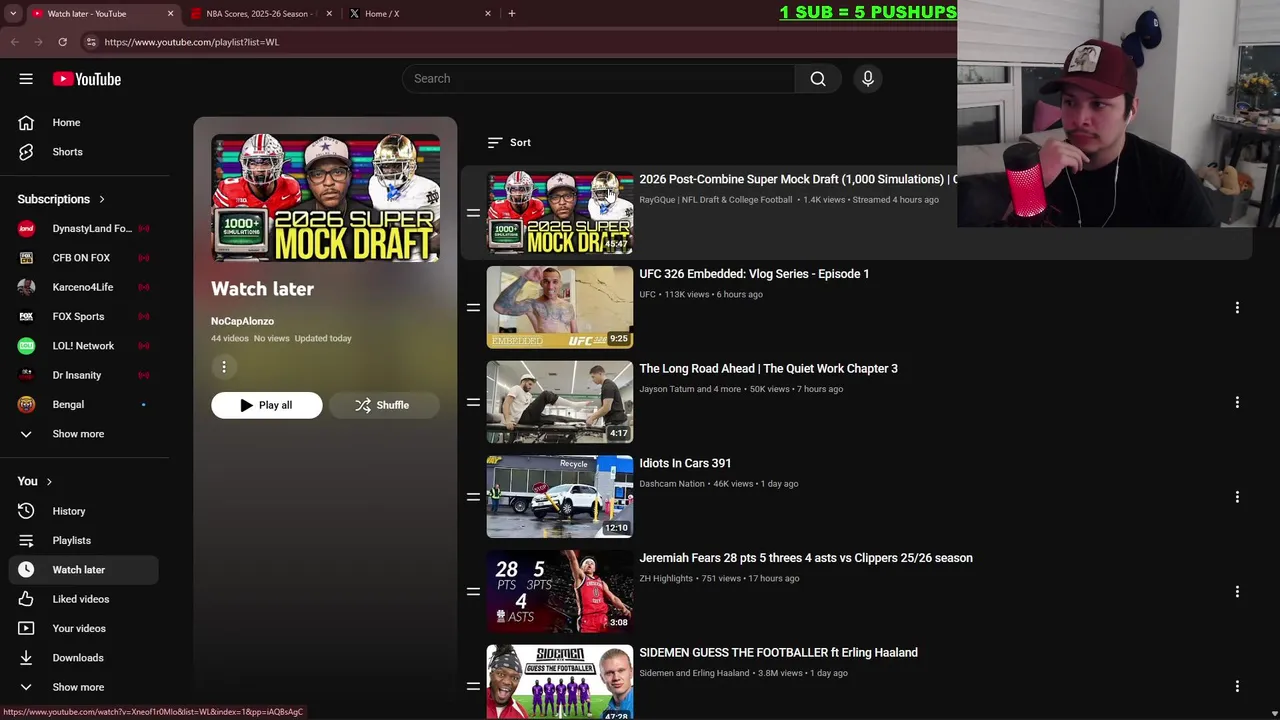Open the Sort dropdown
The height and width of the screenshot is (720, 1280).
click(509, 143)
